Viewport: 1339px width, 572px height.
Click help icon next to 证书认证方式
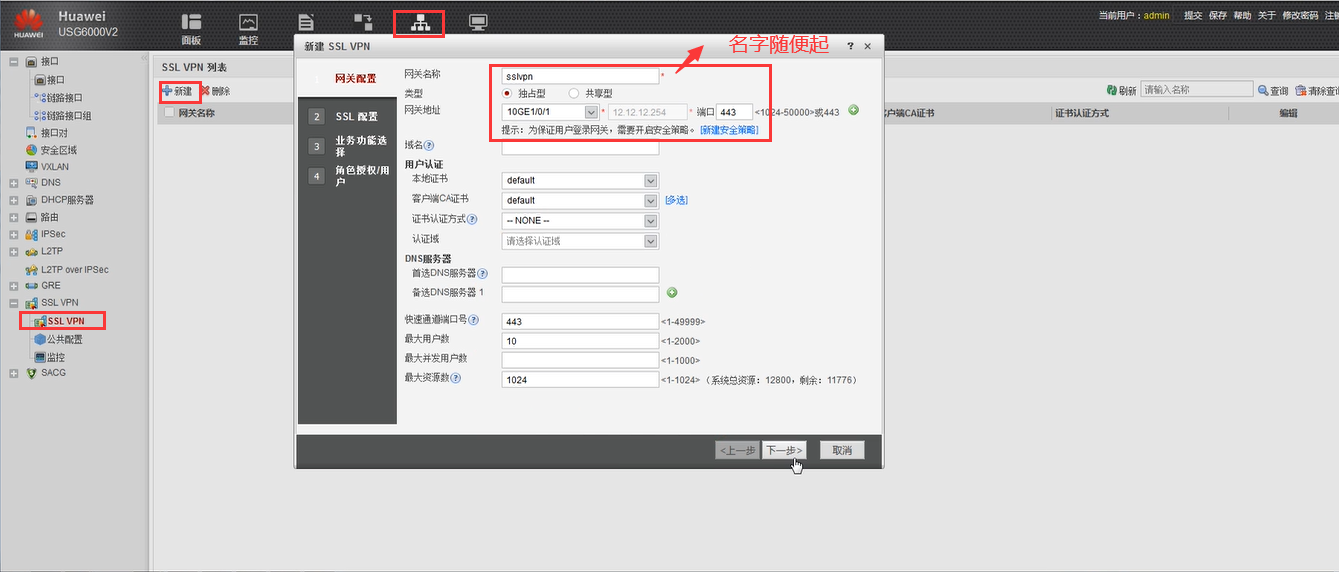[472, 219]
